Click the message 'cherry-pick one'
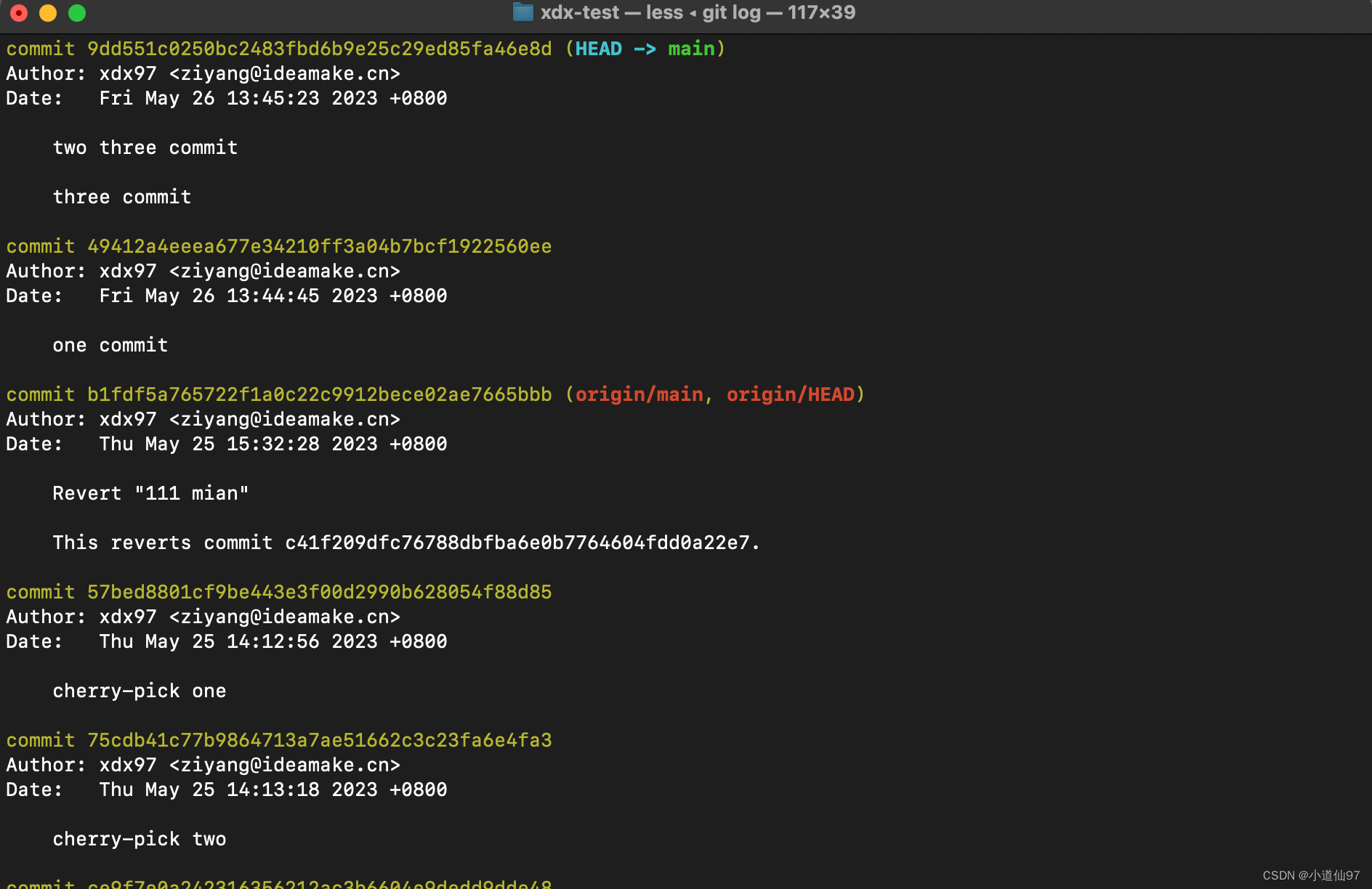The height and width of the screenshot is (889, 1372). point(140,691)
